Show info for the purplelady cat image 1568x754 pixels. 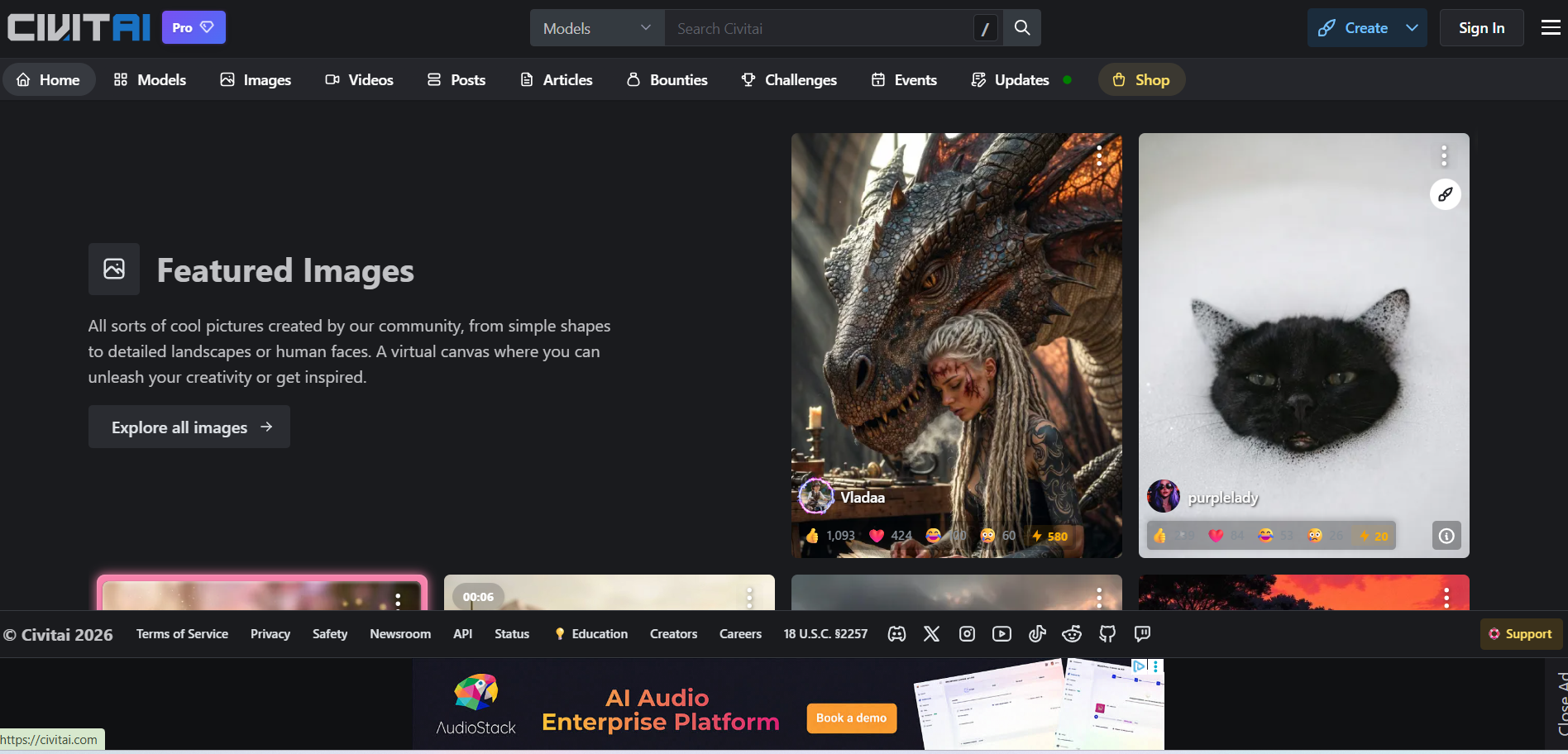click(x=1446, y=536)
